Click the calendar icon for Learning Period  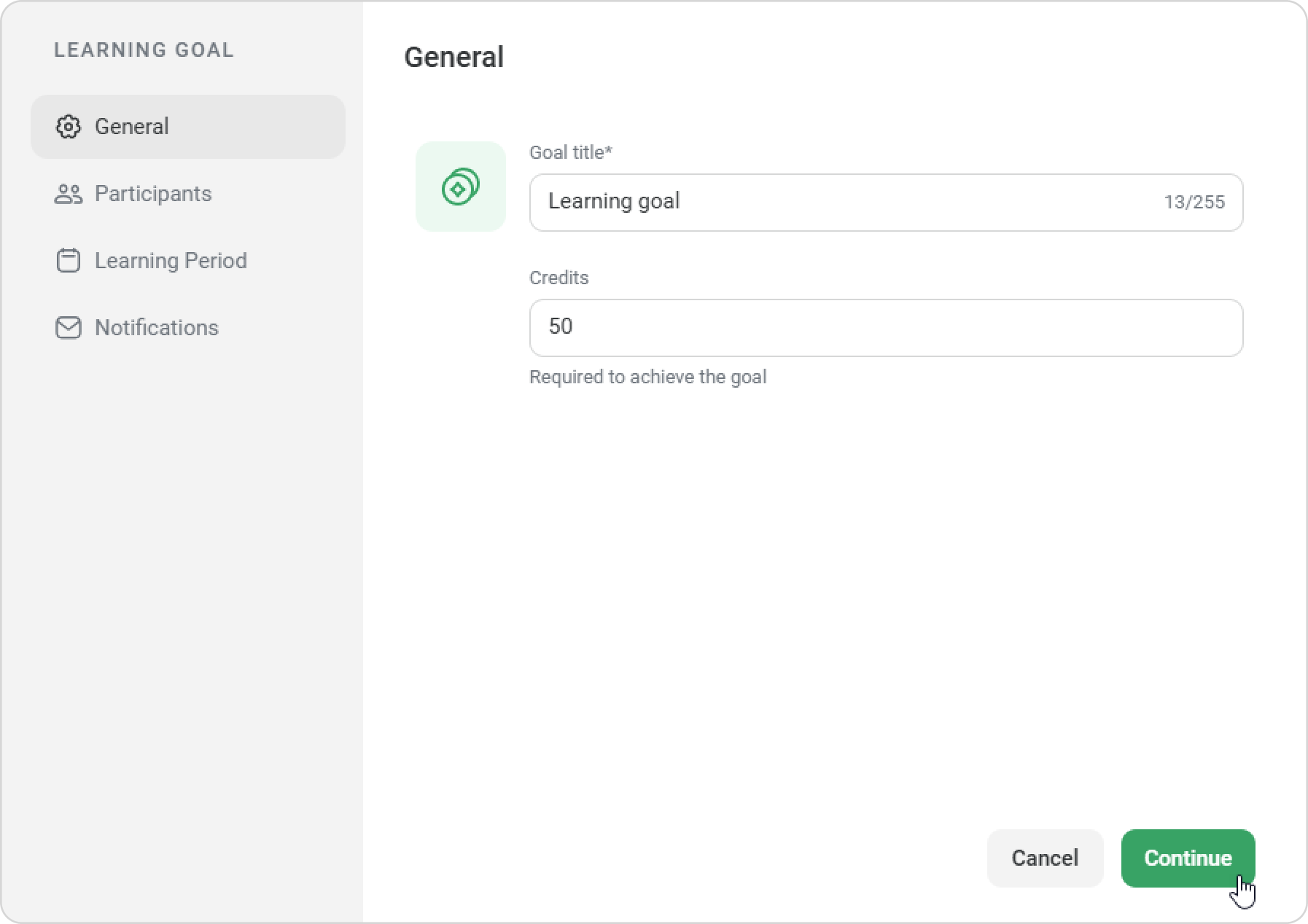pos(68,261)
